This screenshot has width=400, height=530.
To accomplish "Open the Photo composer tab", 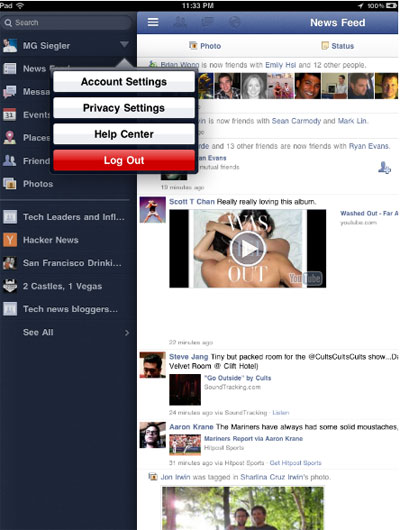I will 205,46.
